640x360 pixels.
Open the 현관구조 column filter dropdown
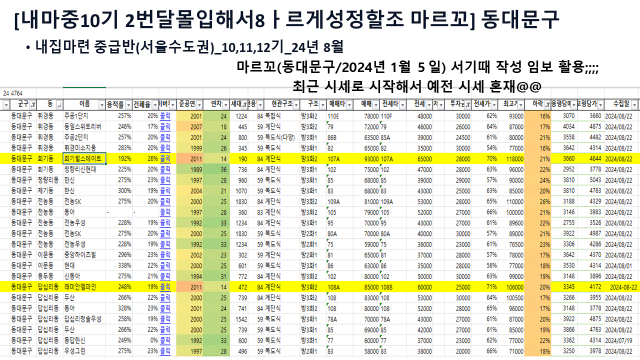tap(297, 105)
